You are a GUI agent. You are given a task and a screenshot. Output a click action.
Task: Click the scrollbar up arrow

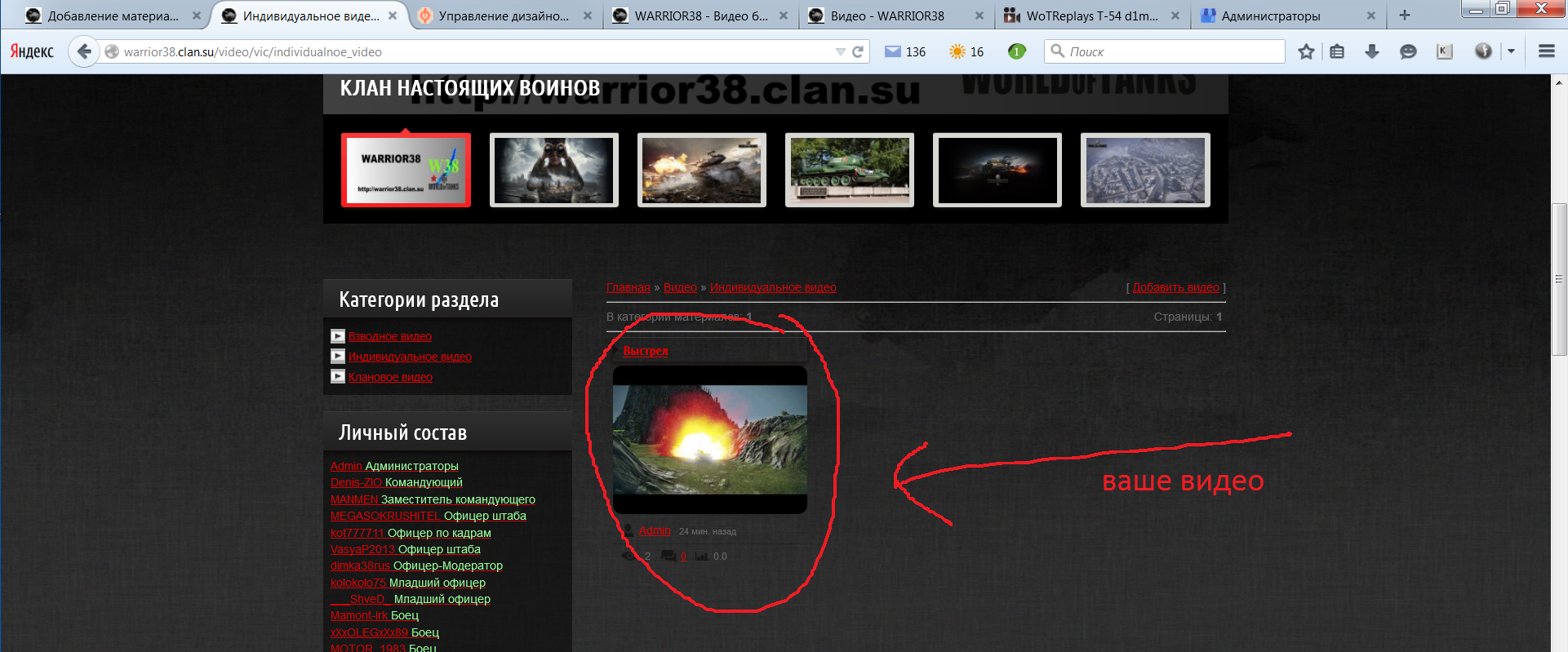pos(1559,82)
